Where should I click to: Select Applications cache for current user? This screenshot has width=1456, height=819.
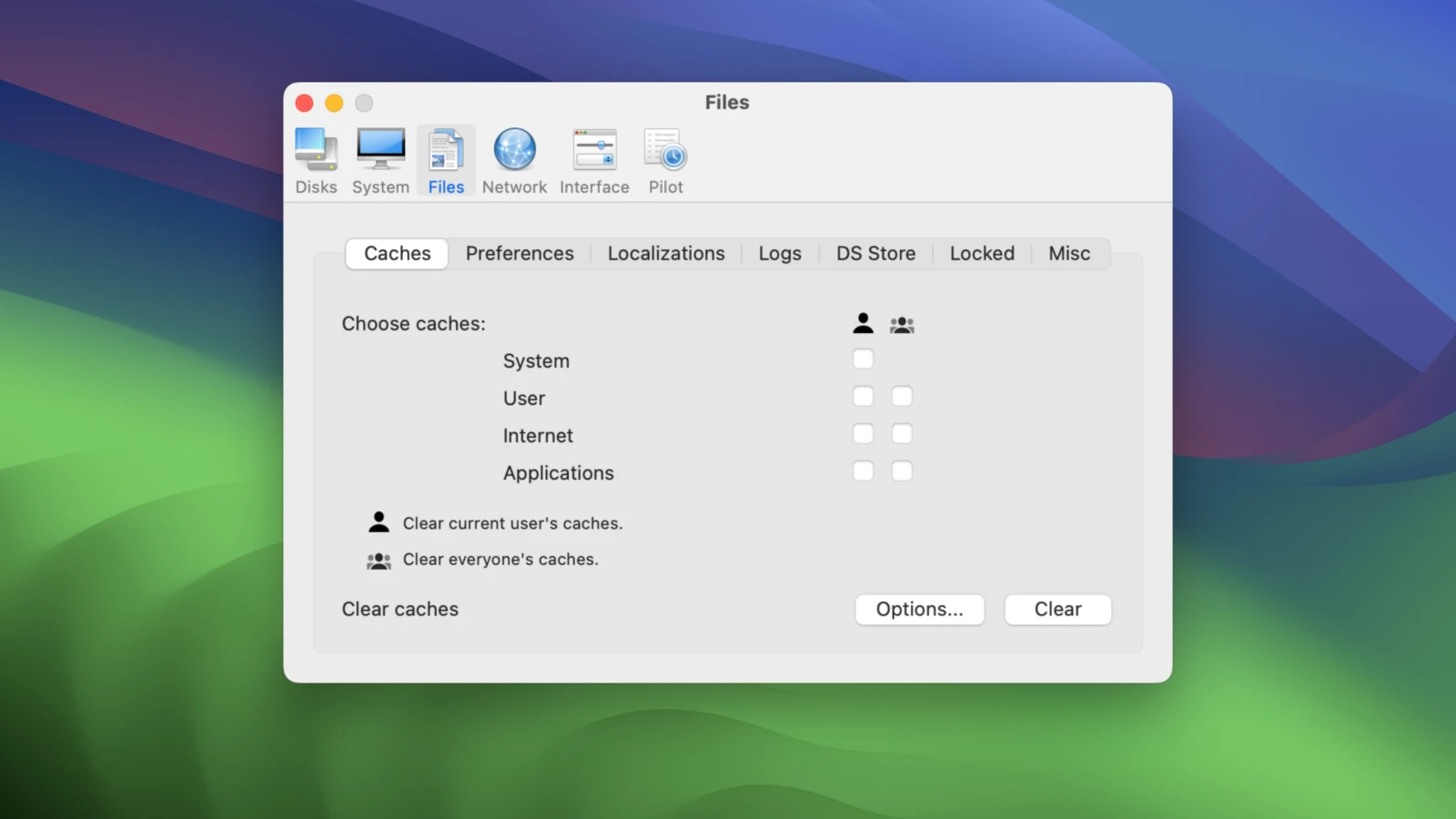point(863,471)
